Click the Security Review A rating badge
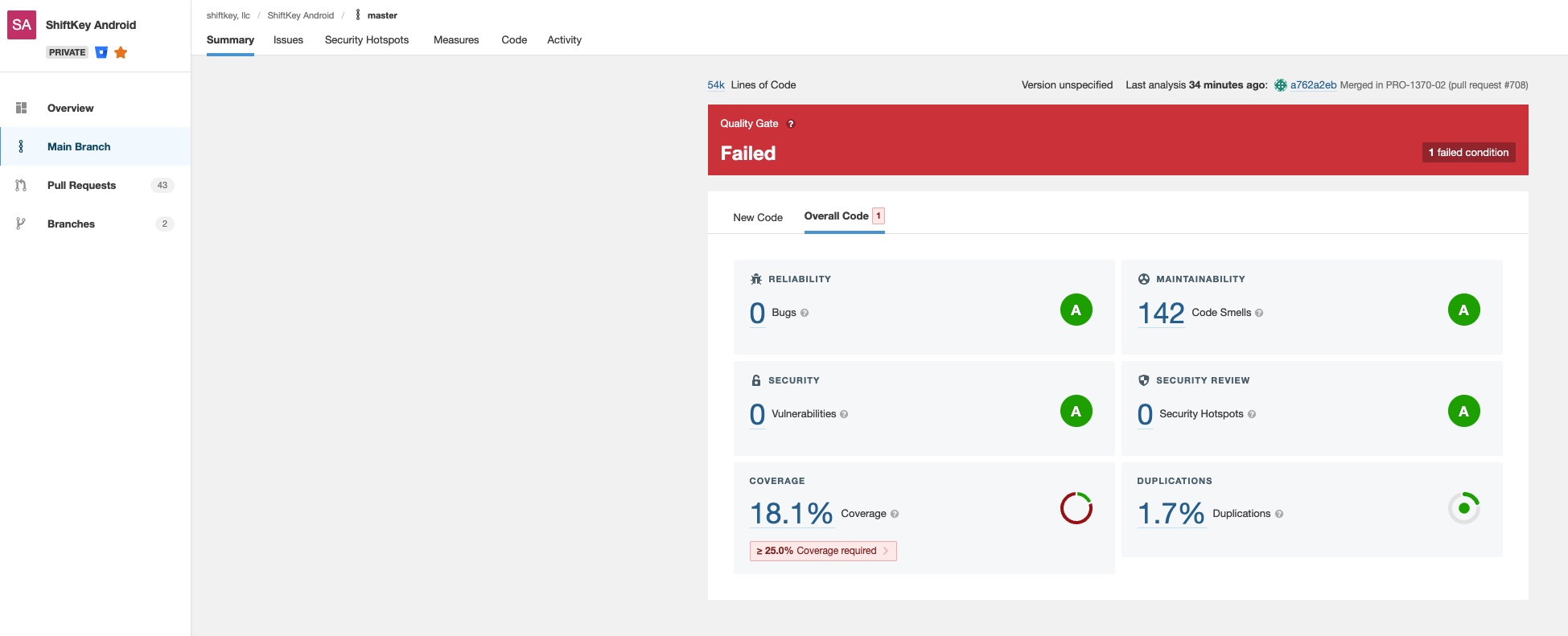 (x=1464, y=411)
